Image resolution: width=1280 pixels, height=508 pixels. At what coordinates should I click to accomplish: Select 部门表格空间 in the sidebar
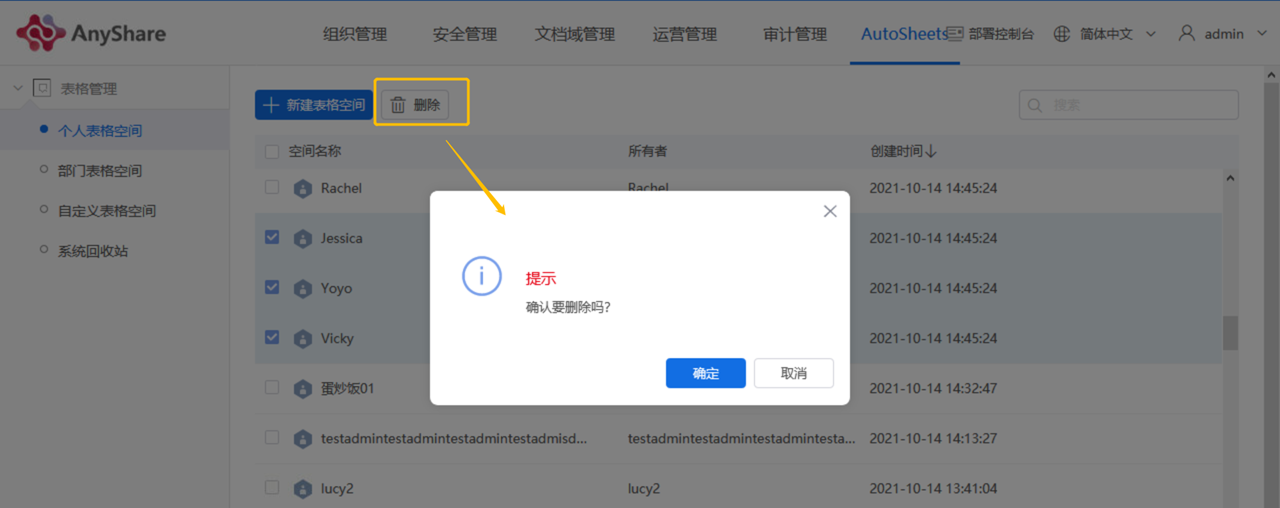pos(100,171)
